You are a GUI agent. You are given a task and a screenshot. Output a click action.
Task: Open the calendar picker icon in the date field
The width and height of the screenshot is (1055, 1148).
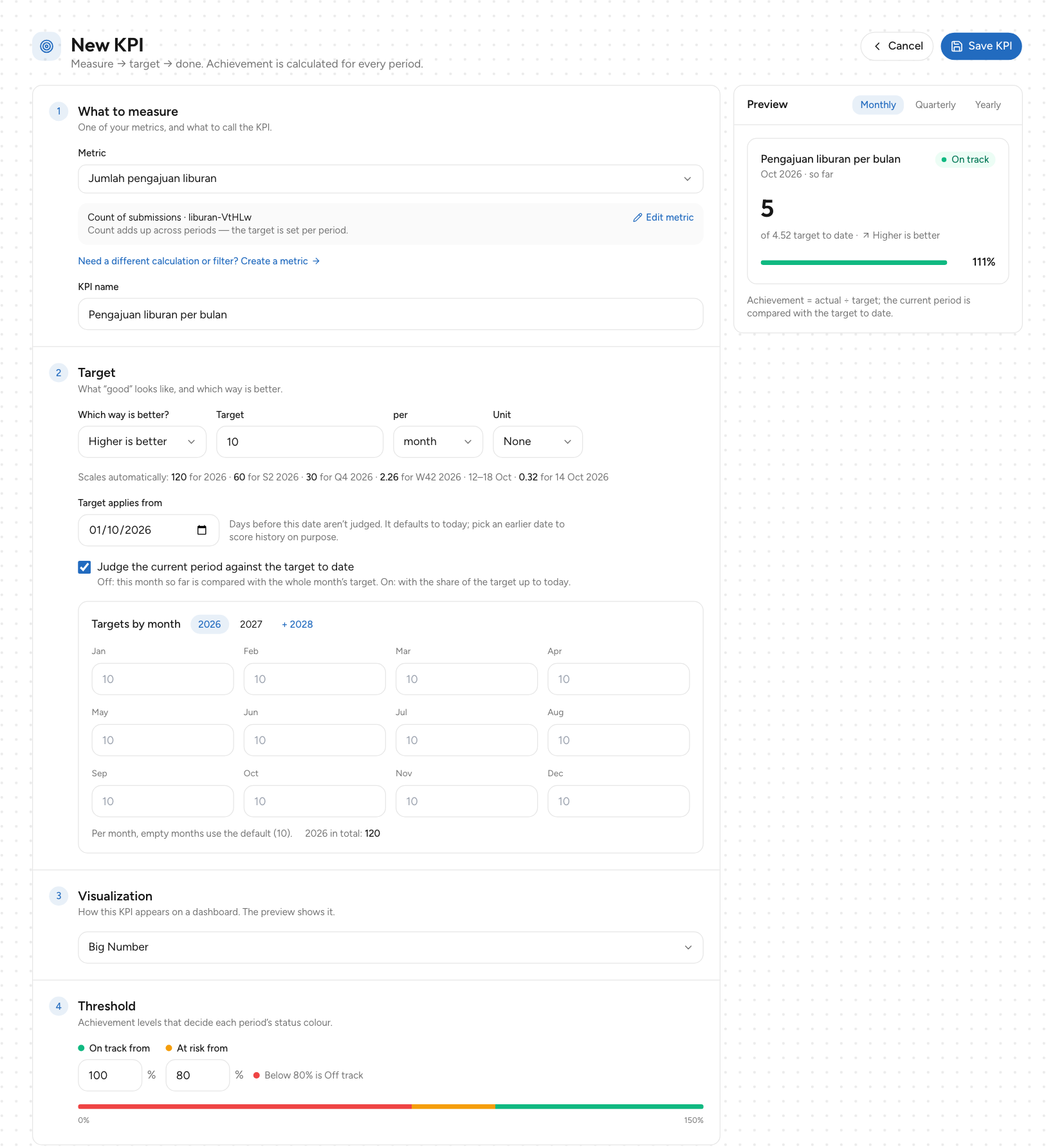click(x=202, y=530)
